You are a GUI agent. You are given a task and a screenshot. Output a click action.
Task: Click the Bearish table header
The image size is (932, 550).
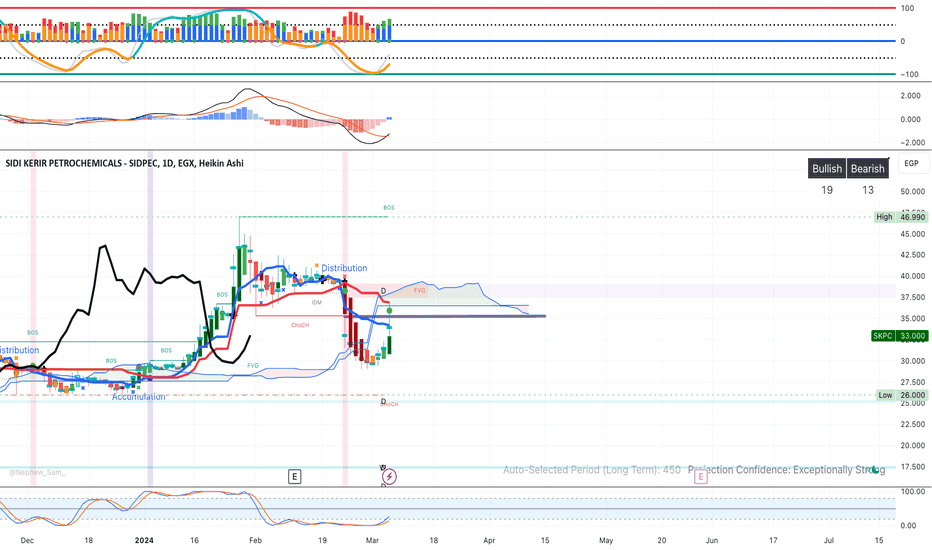868,169
